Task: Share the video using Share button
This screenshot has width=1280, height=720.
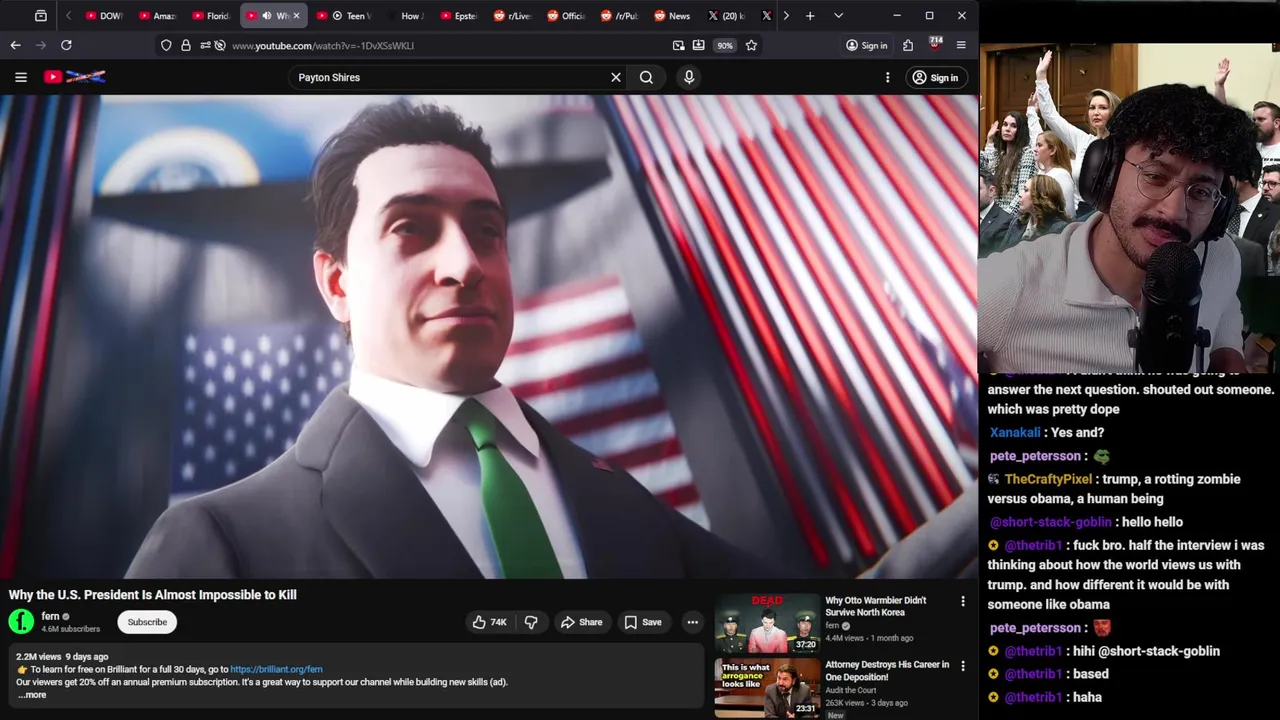Action: [582, 622]
